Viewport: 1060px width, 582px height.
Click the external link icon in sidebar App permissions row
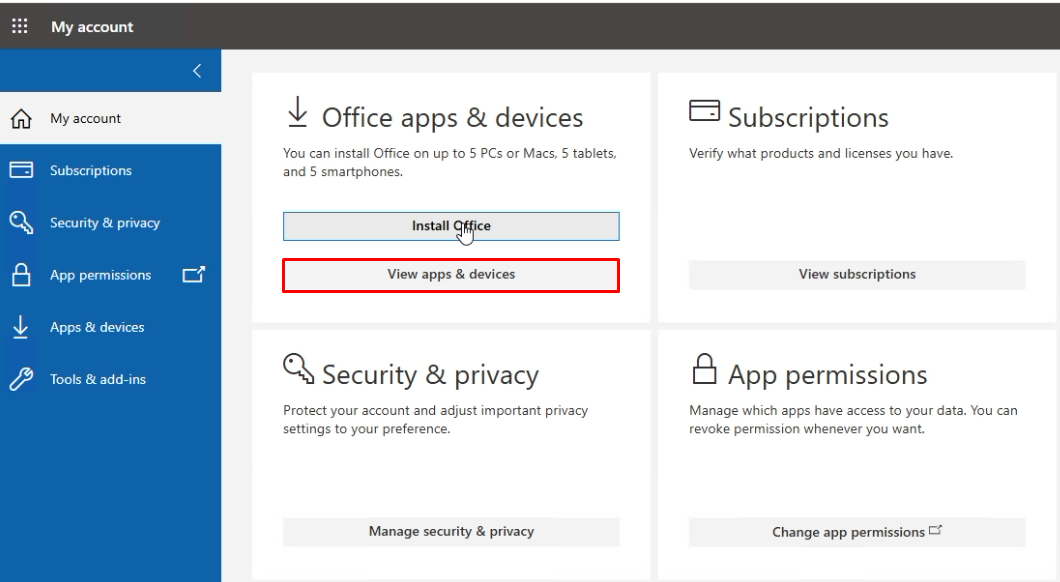coord(194,274)
